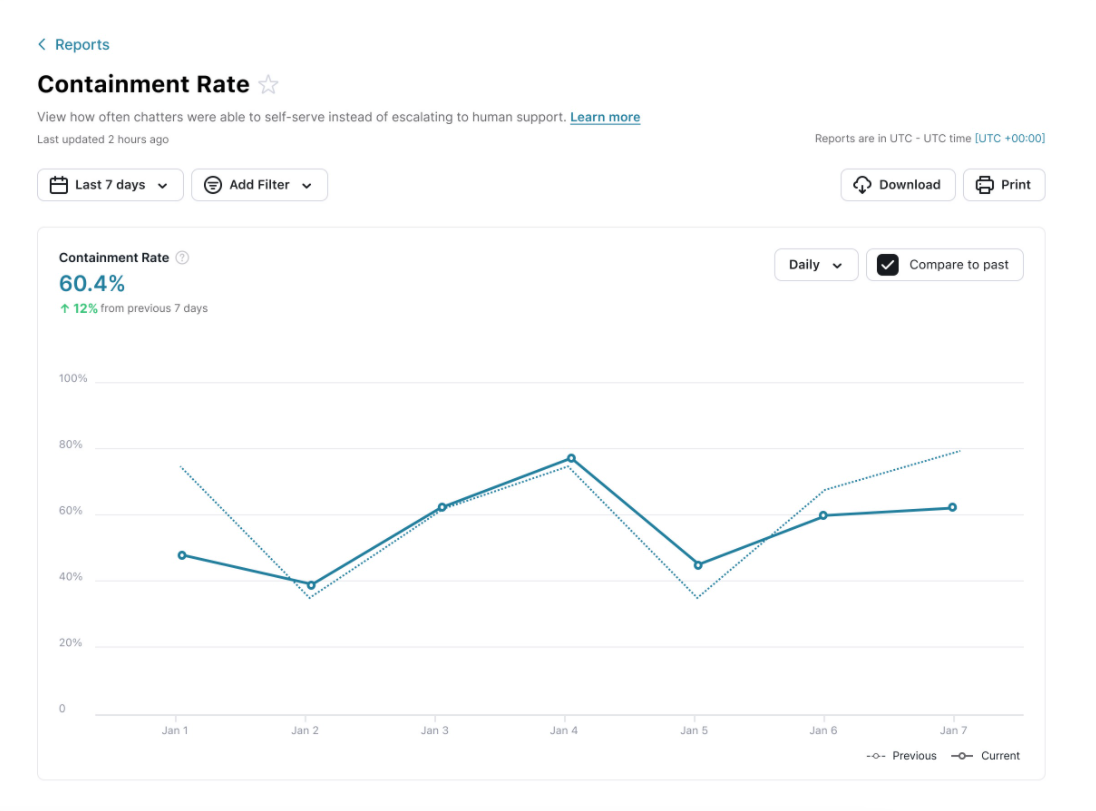
Task: Open the Add Filter dropdown arrow
Action: point(307,186)
